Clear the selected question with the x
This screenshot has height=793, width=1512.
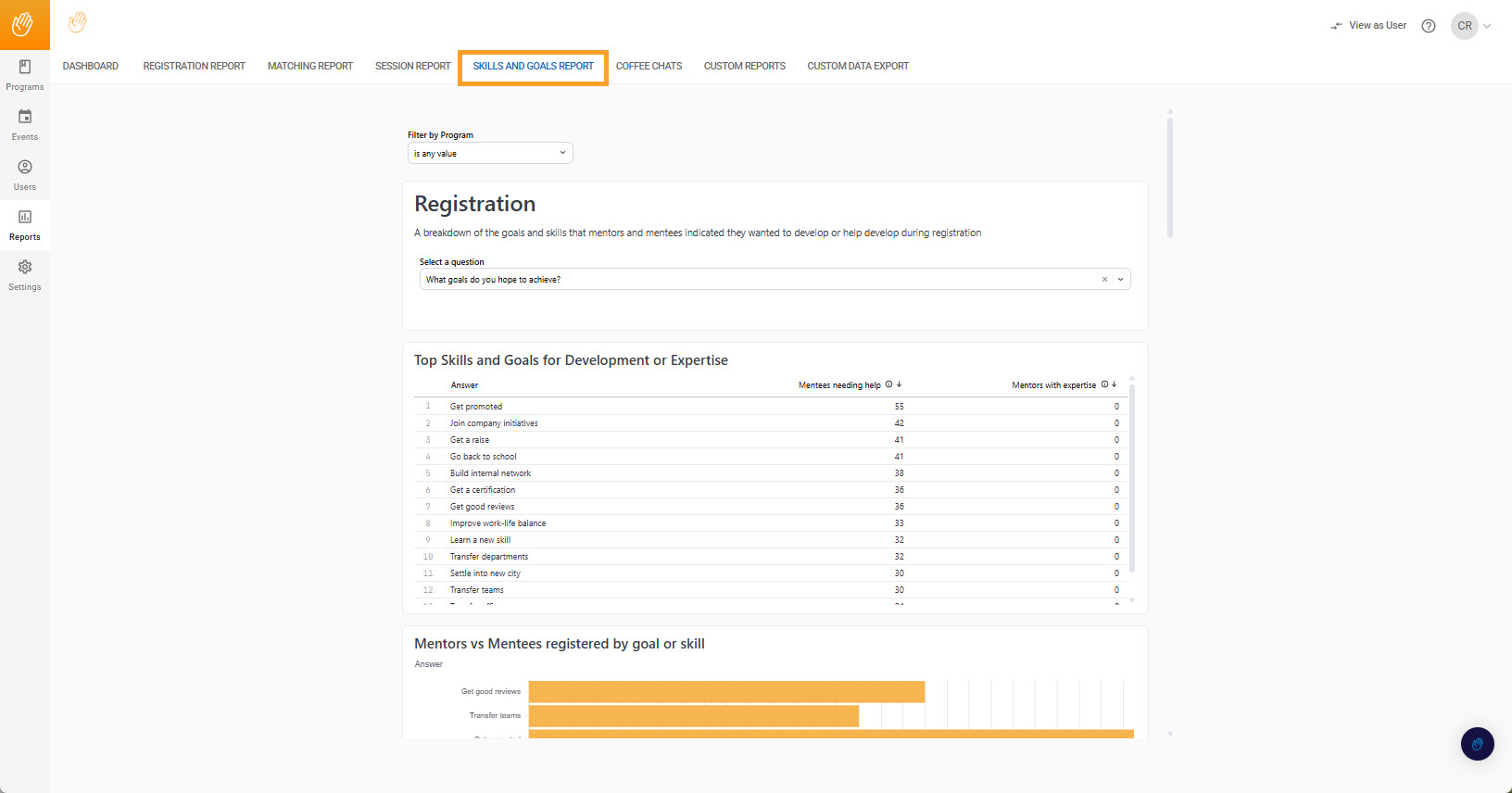(1104, 280)
